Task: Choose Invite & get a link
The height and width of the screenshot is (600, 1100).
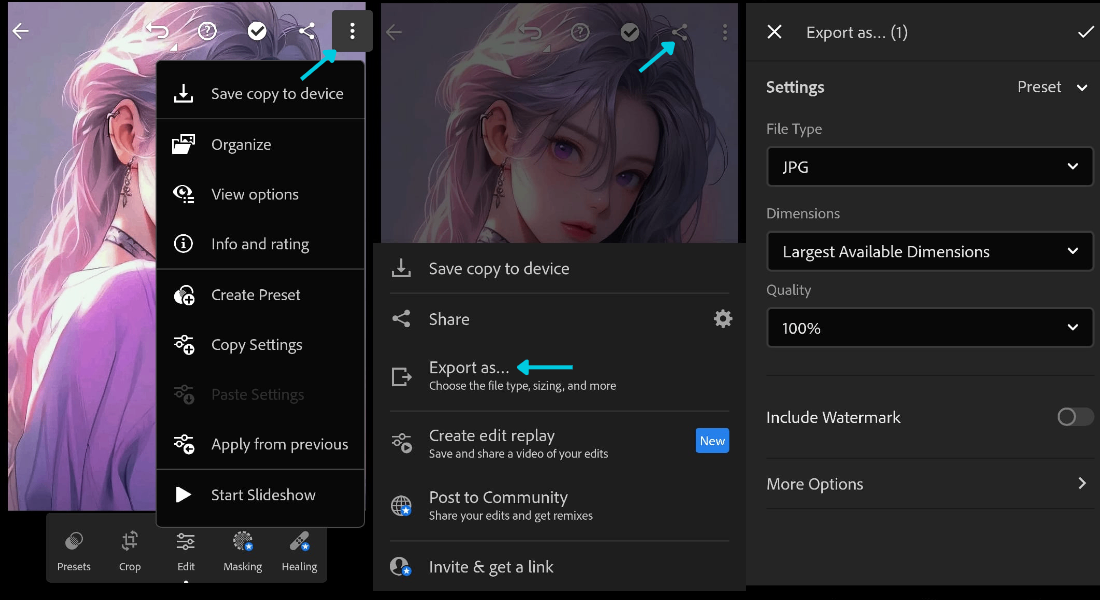Action: (559, 566)
